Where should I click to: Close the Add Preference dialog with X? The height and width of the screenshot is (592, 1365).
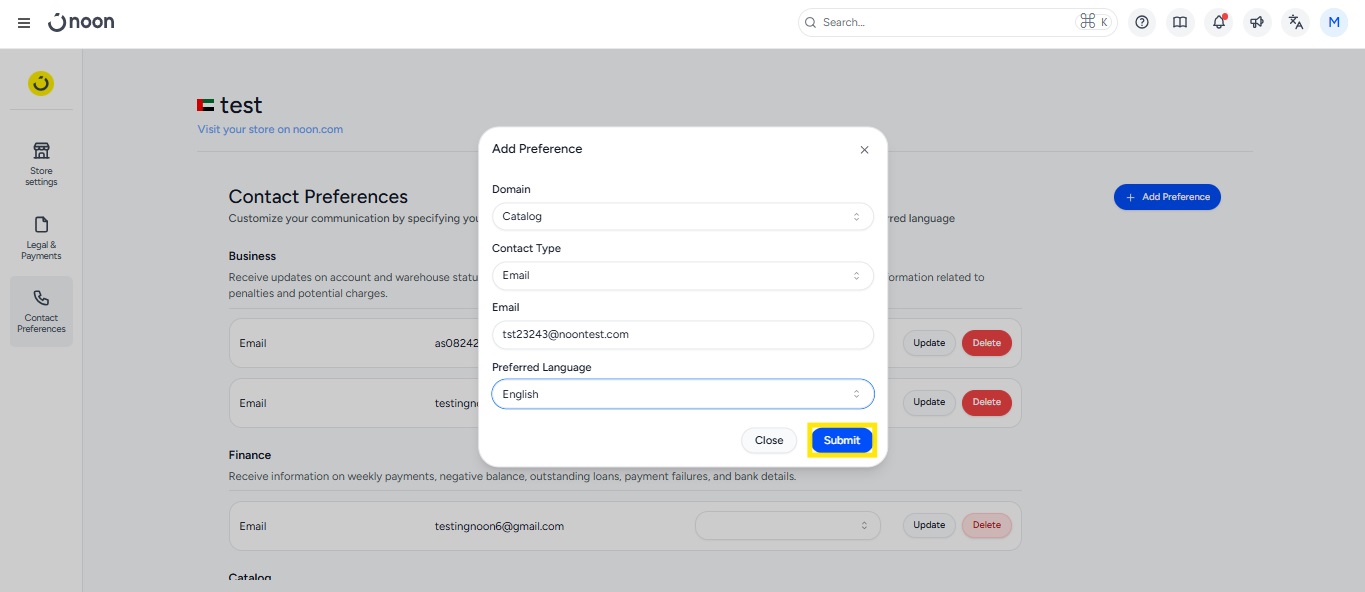click(x=864, y=150)
